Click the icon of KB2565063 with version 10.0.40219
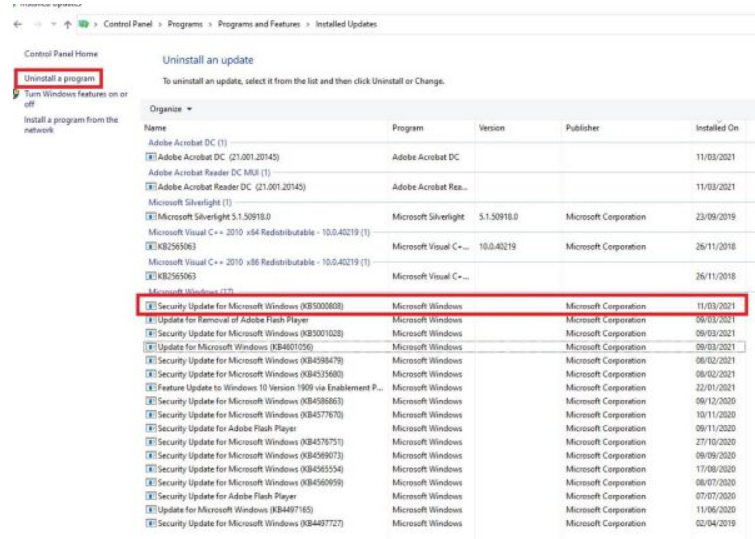The image size is (755, 539). (x=151, y=247)
